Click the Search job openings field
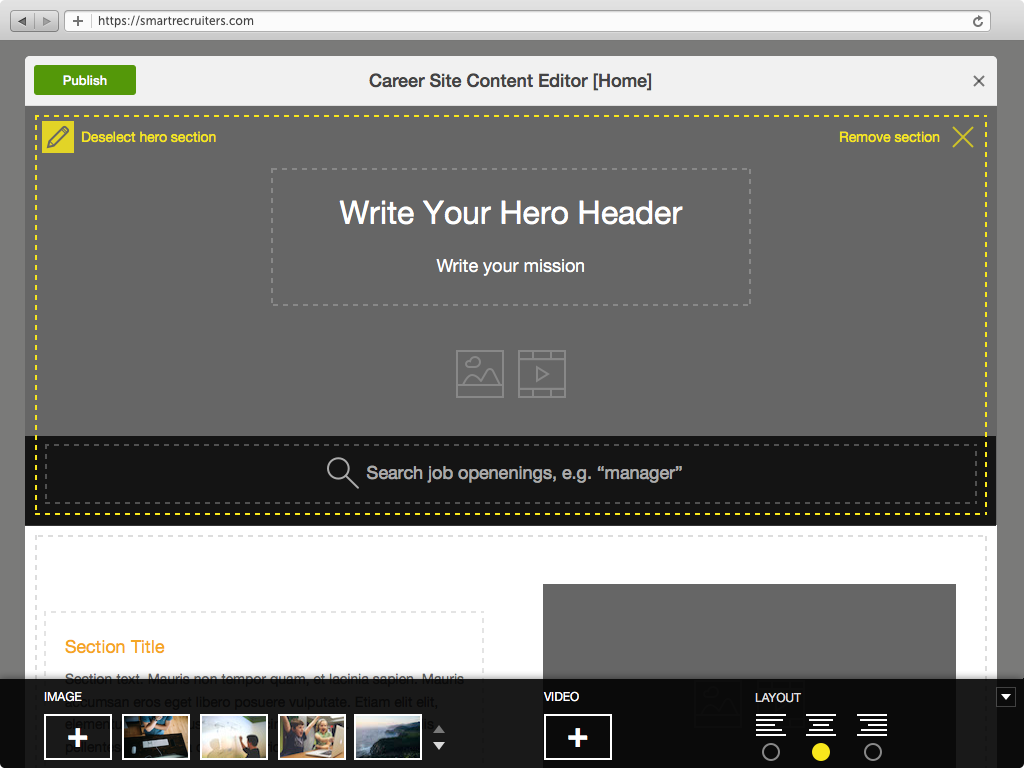 tap(511, 473)
